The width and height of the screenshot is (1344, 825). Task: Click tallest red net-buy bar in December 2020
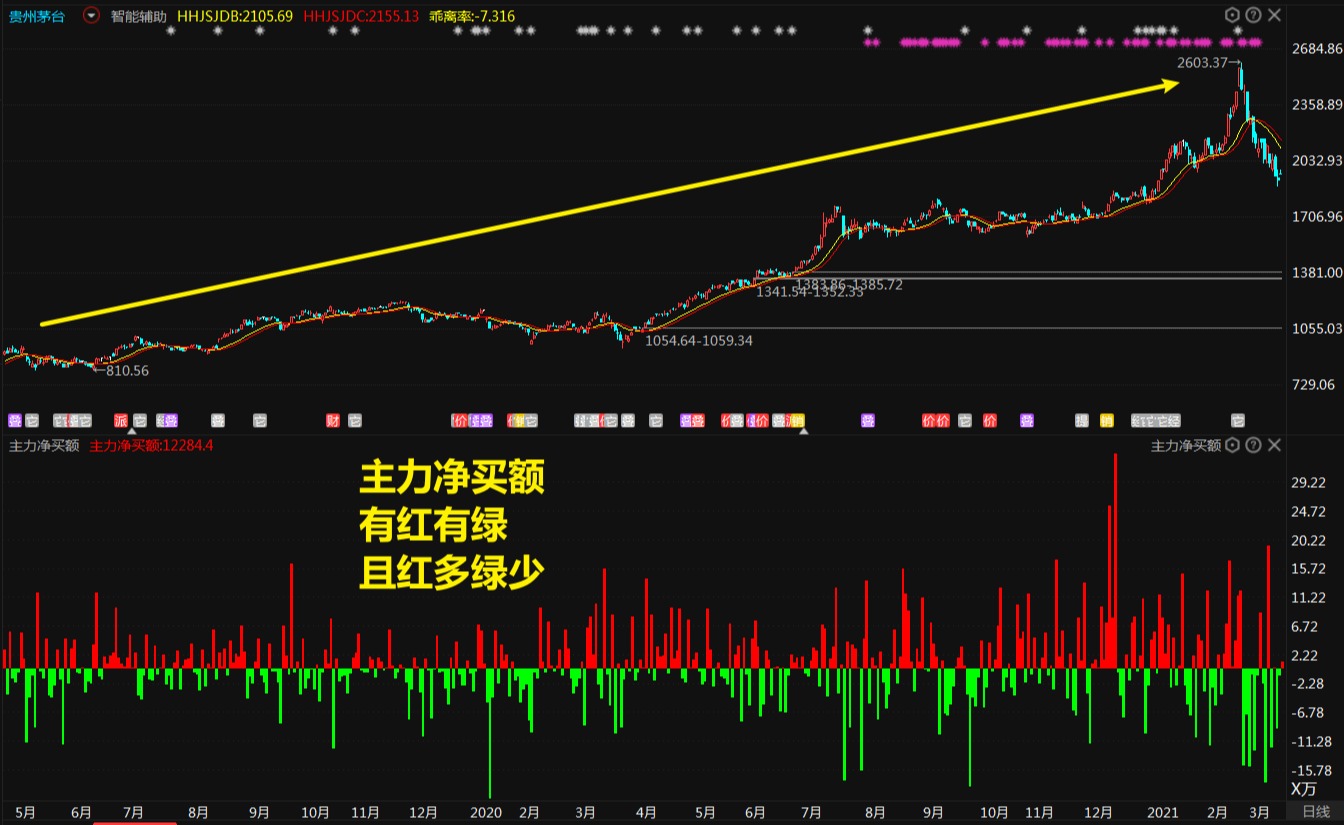click(1114, 561)
